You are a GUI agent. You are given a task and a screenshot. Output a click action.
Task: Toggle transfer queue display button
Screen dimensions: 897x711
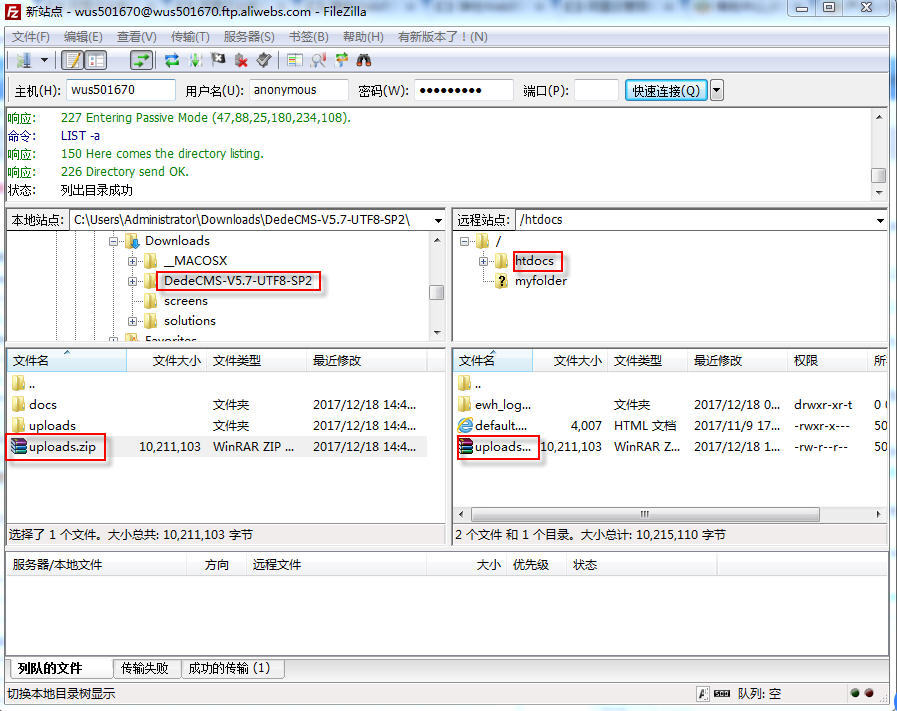click(141, 60)
